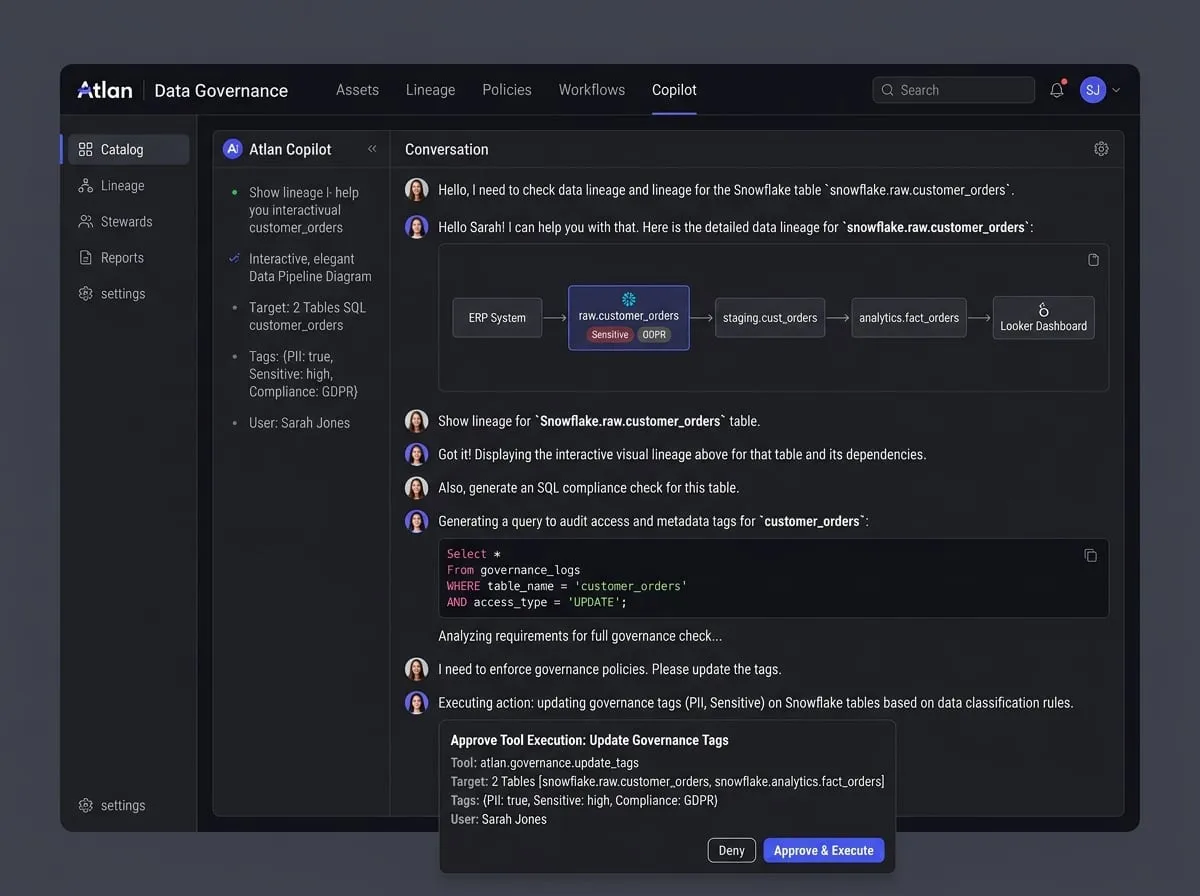Click user avatar beside 'Also, generate an SQL'

point(416,487)
